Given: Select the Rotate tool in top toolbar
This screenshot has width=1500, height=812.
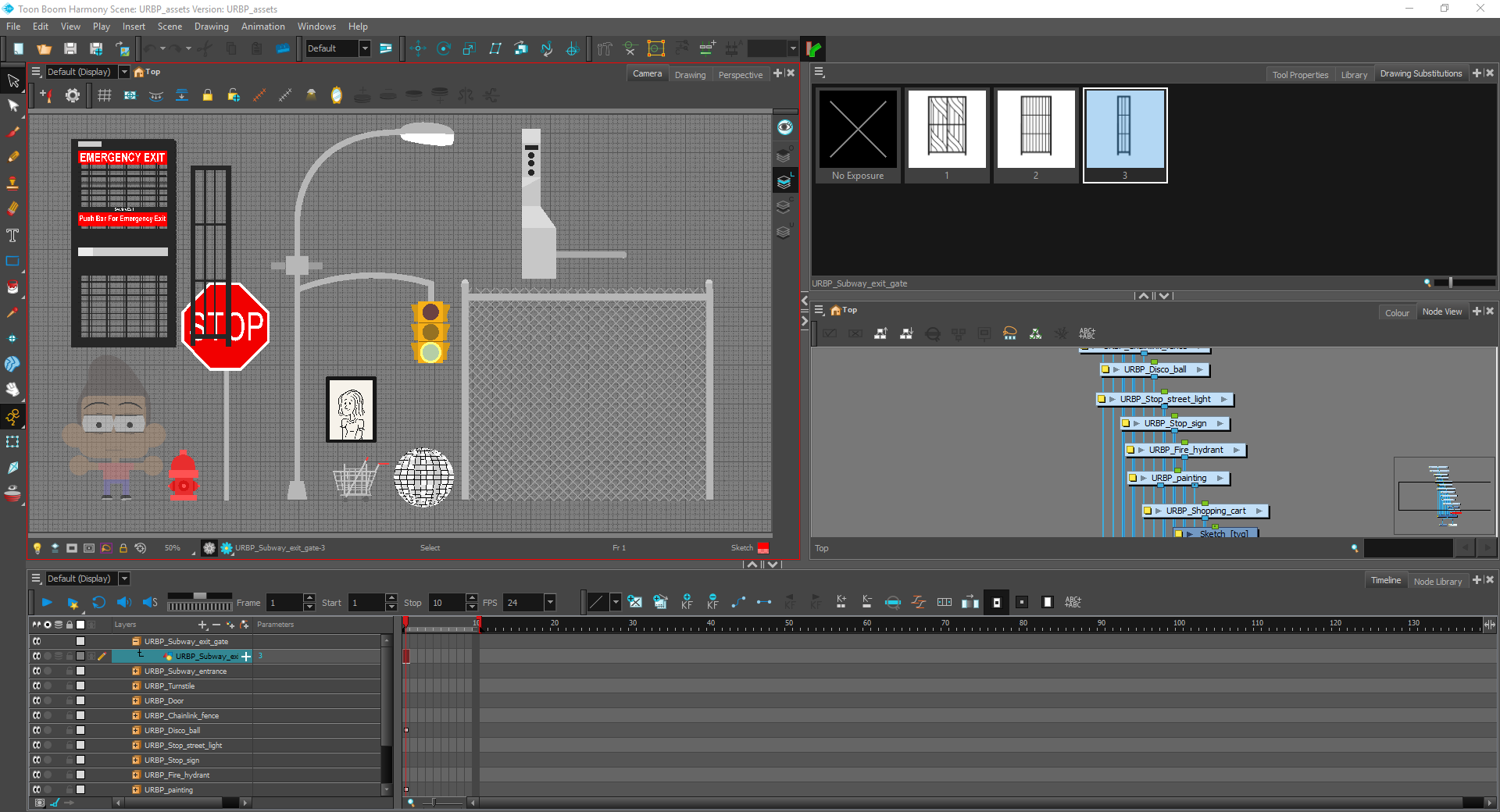Looking at the screenshot, I should (x=444, y=48).
